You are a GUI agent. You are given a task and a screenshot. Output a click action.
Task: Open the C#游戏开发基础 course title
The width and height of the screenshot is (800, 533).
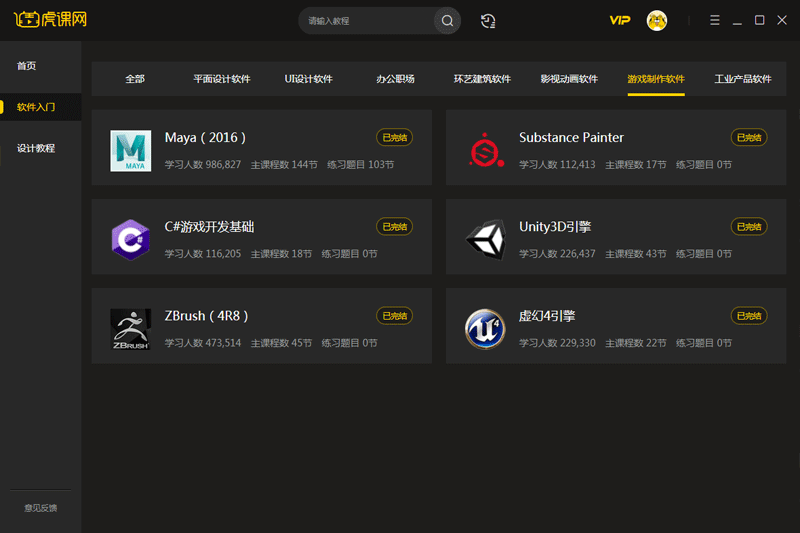(209, 227)
